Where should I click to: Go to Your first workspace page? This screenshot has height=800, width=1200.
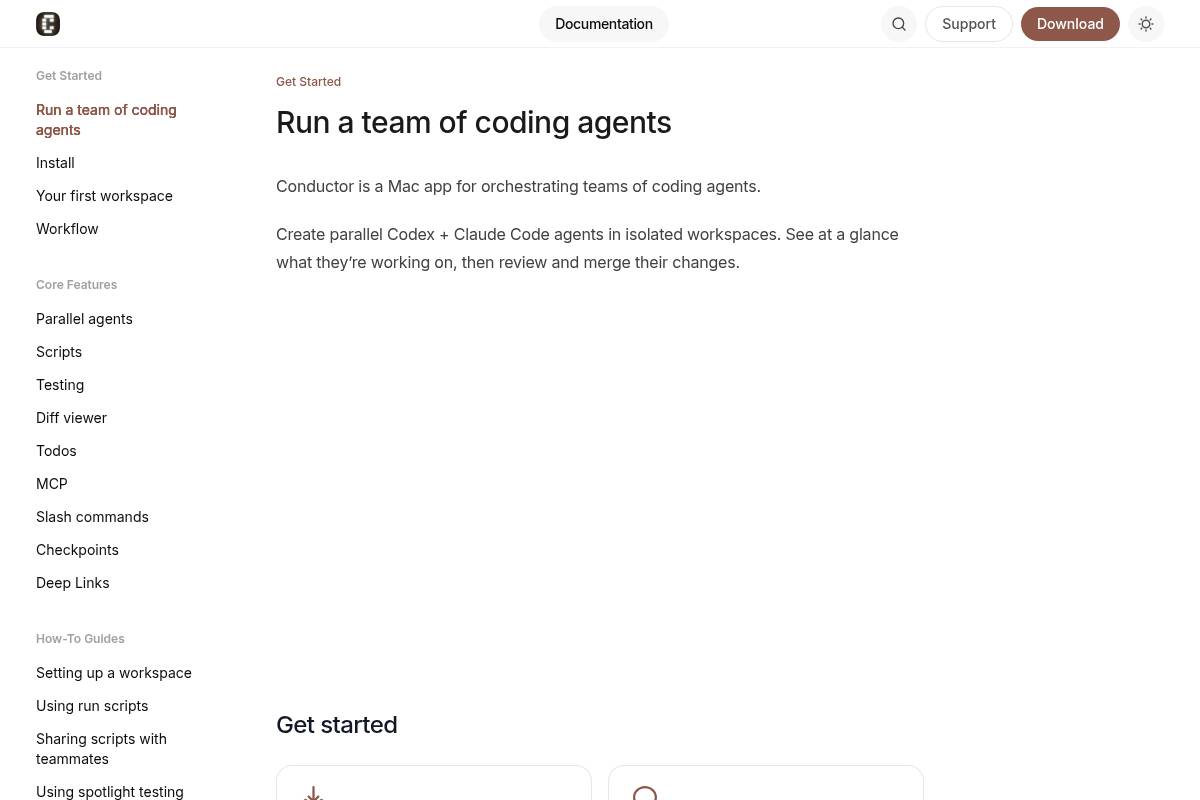tap(104, 196)
